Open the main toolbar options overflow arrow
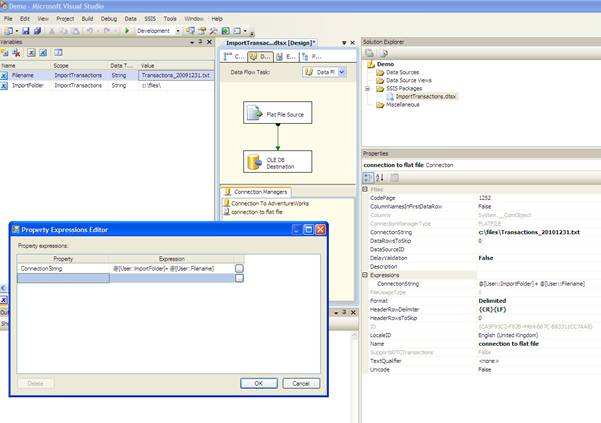The height and width of the screenshot is (423, 601). pos(251,33)
